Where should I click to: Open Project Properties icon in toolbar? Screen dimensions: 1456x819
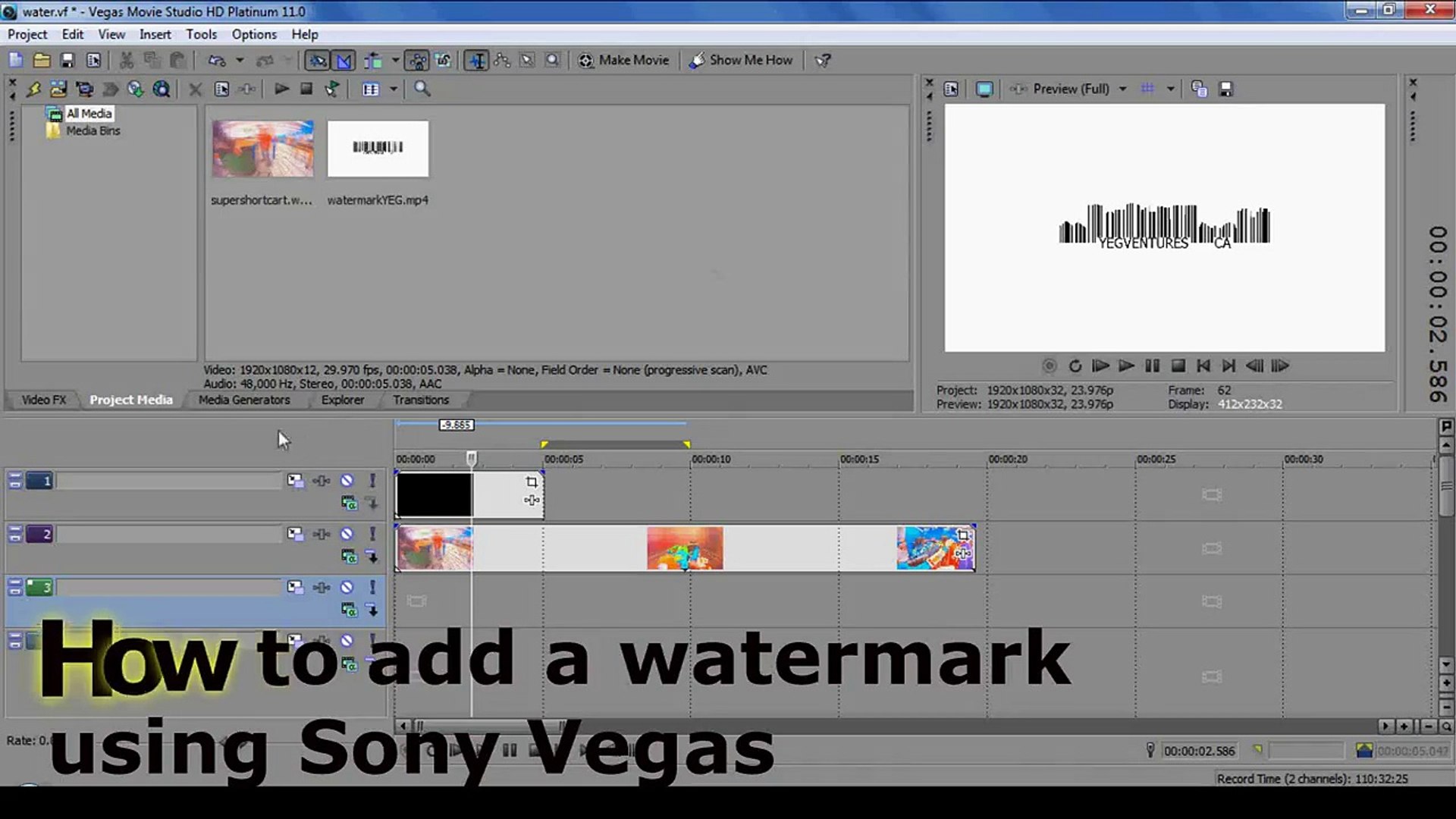(x=93, y=60)
